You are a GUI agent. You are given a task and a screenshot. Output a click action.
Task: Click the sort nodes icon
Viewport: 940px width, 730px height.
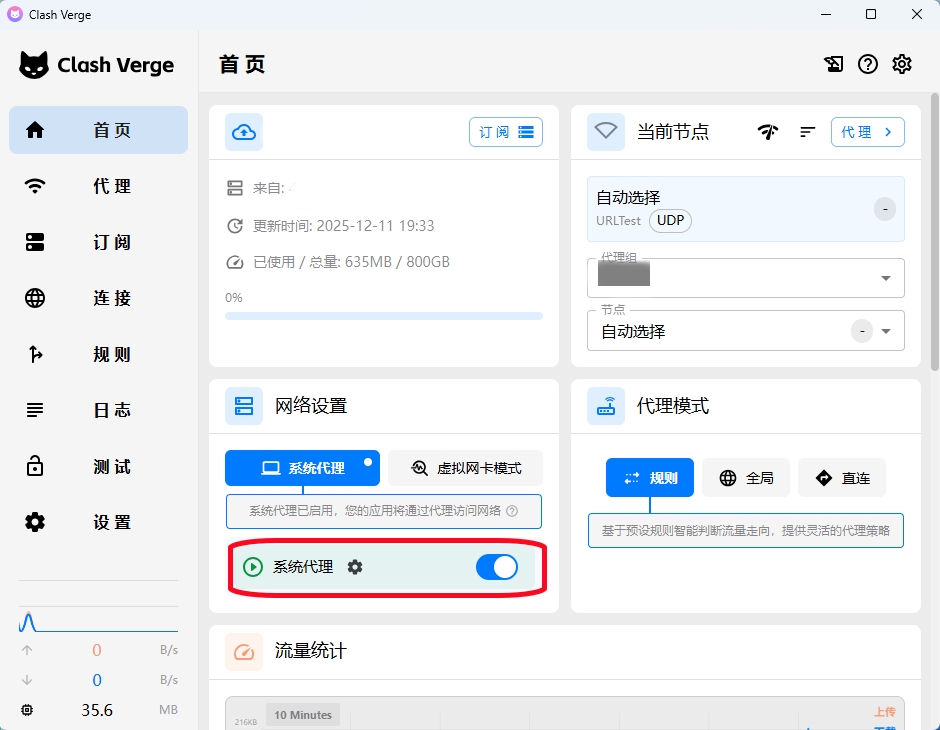click(808, 132)
